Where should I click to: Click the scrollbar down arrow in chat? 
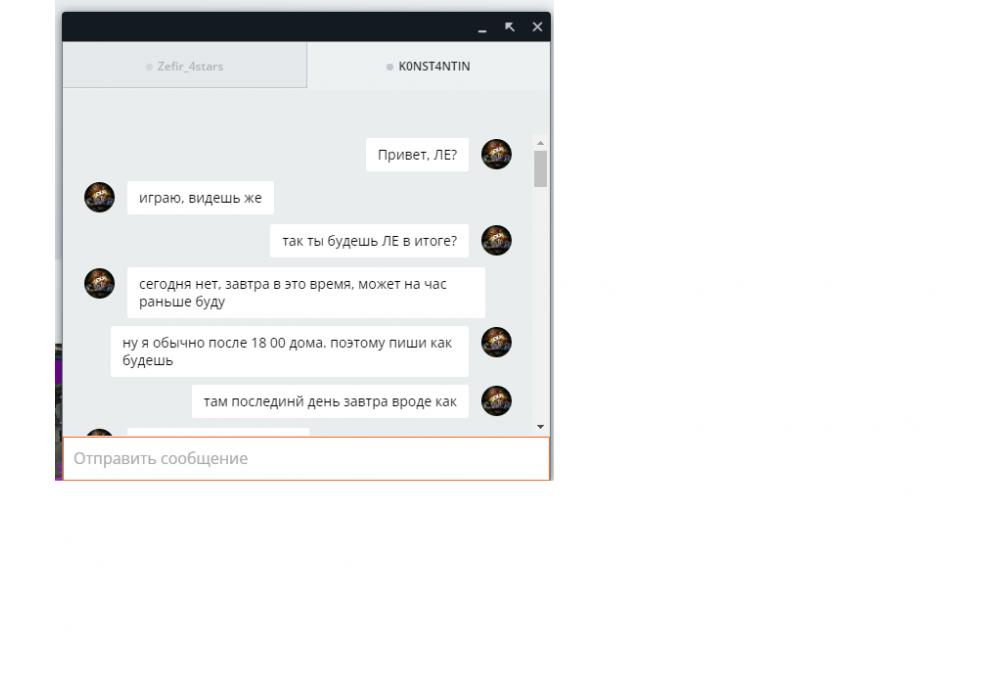pos(540,427)
